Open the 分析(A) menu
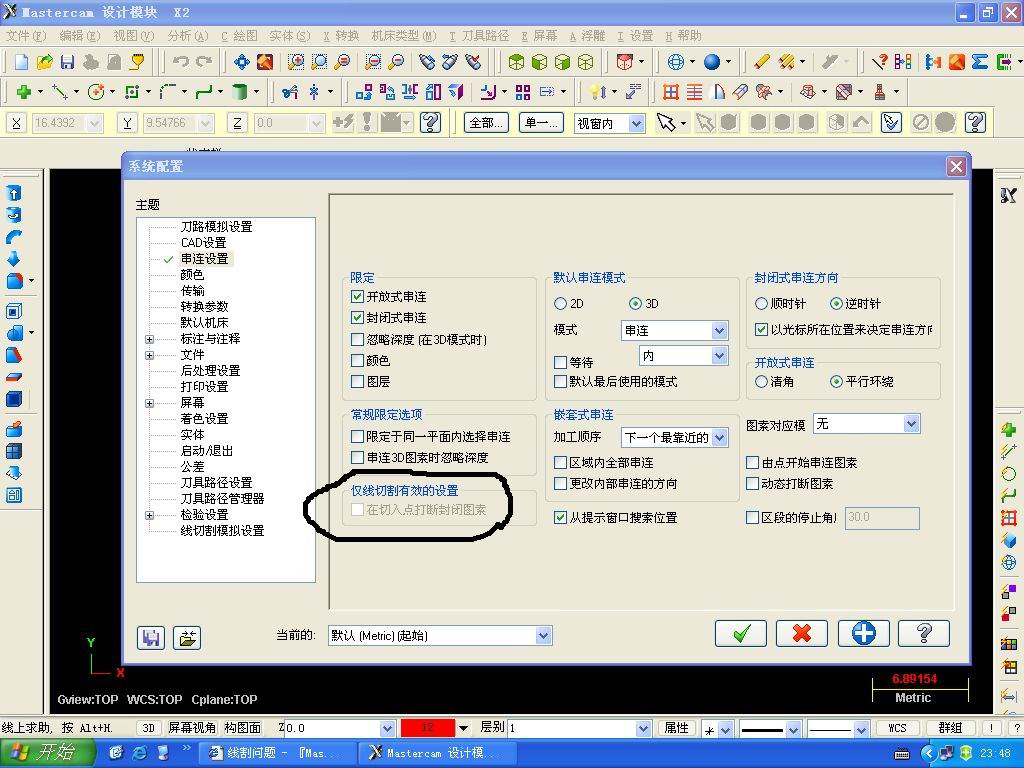The width and height of the screenshot is (1024, 768). tap(188, 36)
